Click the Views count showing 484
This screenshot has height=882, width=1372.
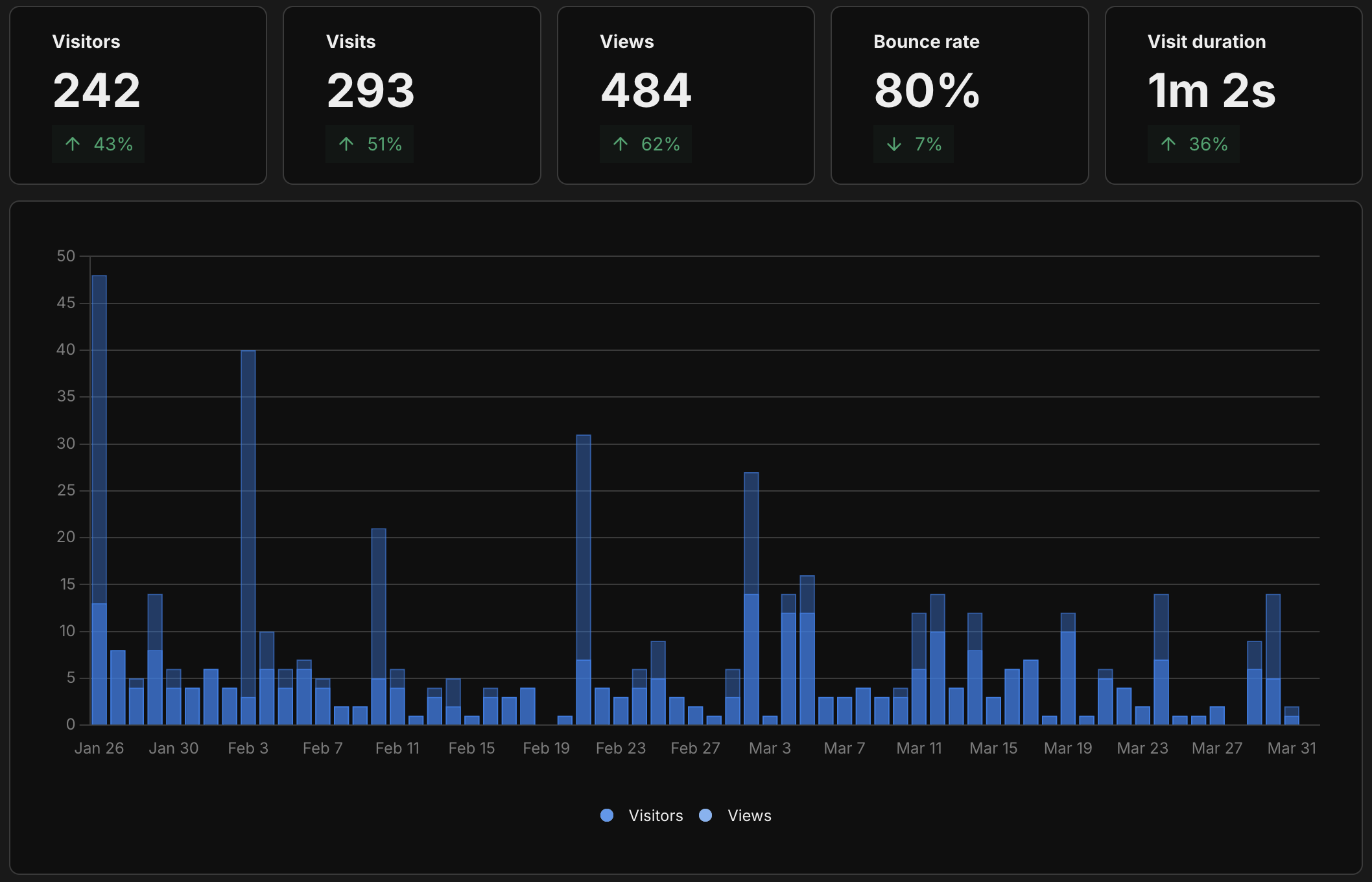coord(646,91)
